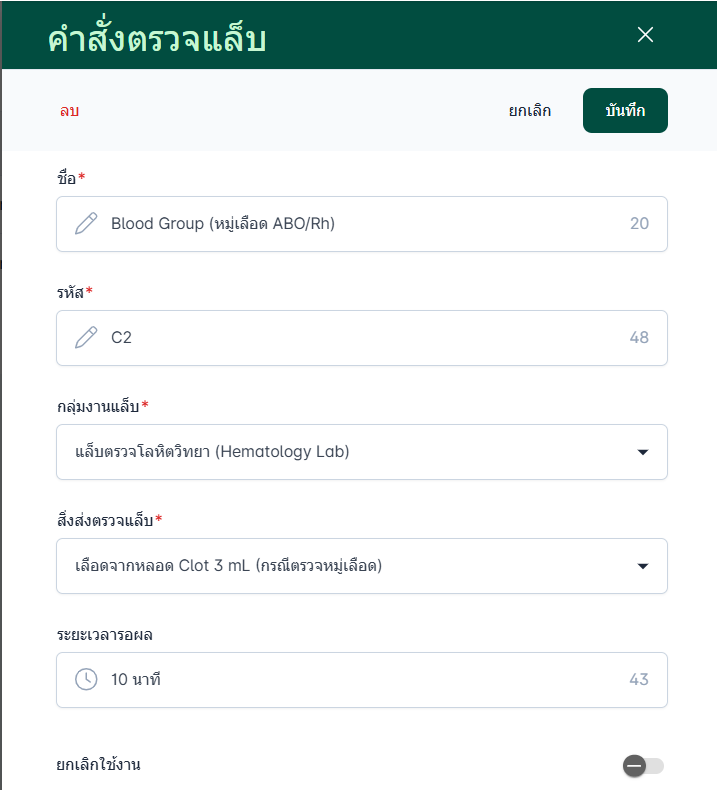Screen dimensions: 717x790
Task: Click the ยกเลิก cancel button
Action: (x=530, y=111)
